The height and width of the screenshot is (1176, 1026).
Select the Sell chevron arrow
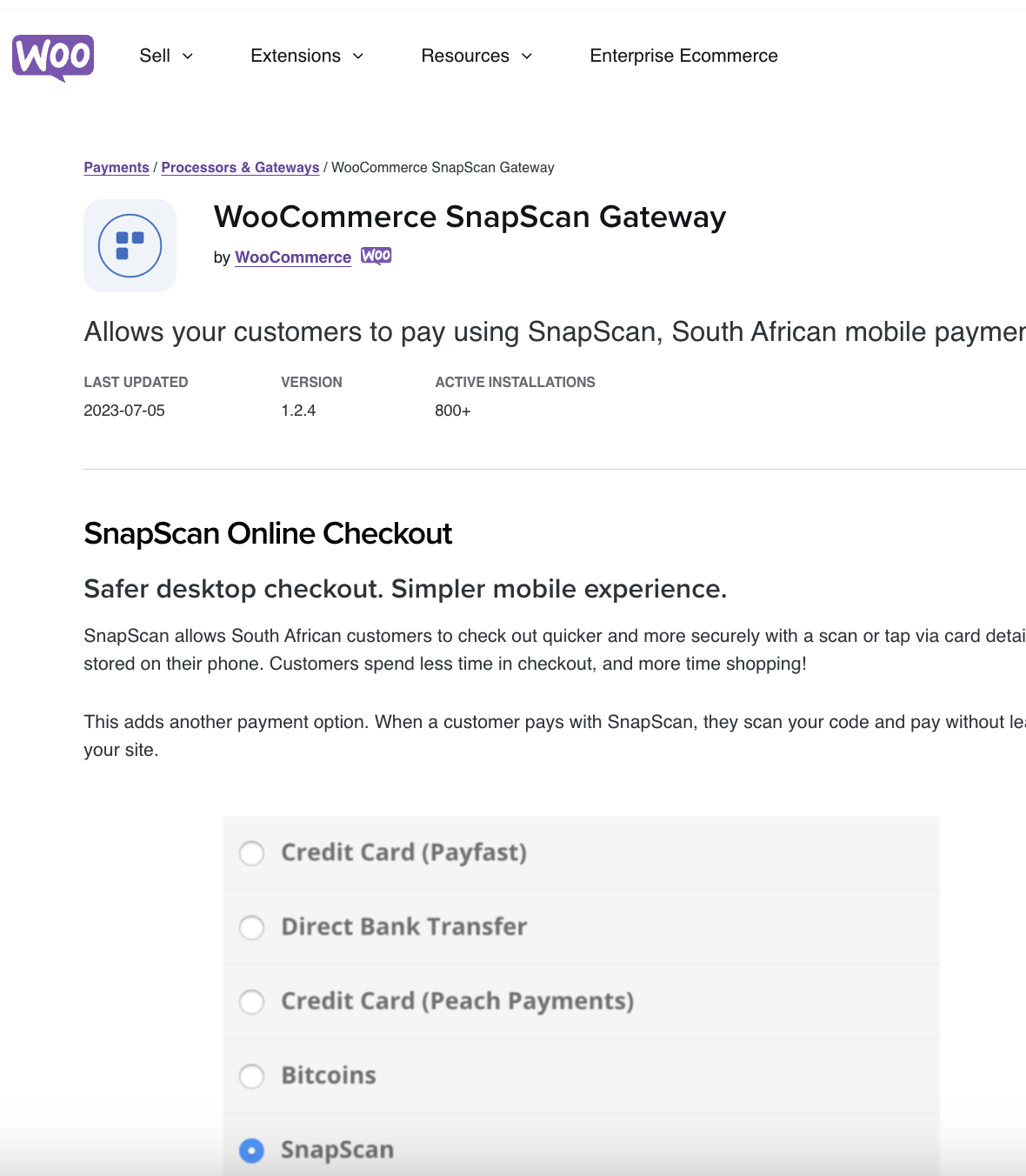[x=188, y=57]
